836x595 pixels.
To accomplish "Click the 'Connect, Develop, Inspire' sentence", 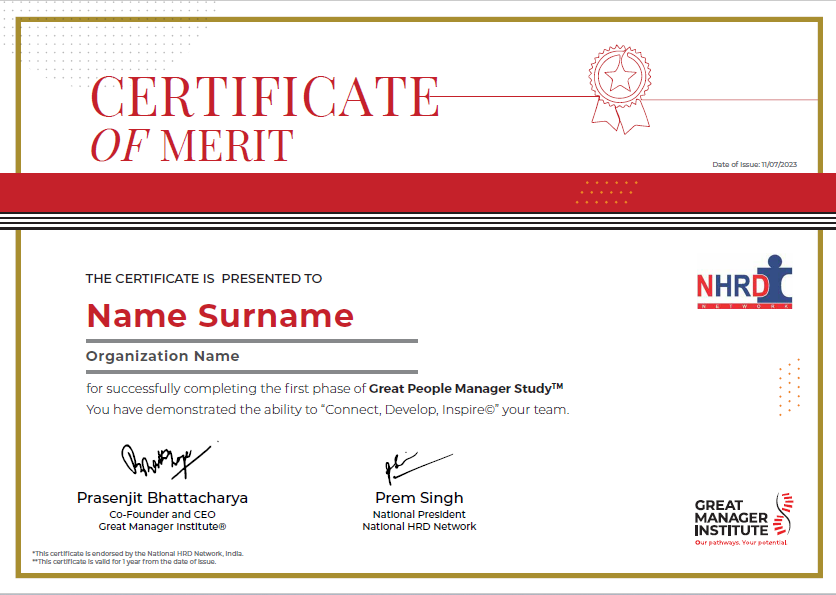I will click(328, 410).
